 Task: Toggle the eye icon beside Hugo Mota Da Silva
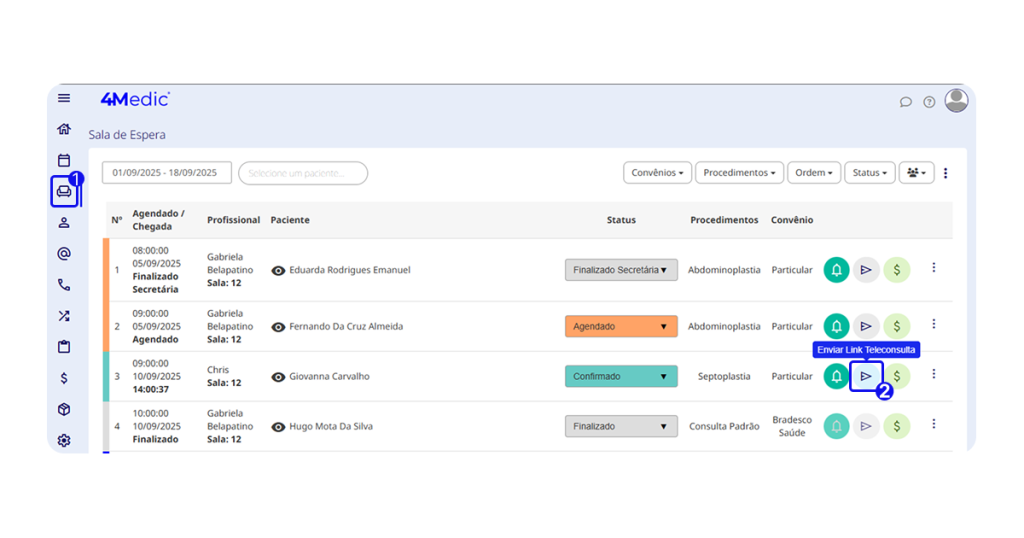tap(279, 427)
